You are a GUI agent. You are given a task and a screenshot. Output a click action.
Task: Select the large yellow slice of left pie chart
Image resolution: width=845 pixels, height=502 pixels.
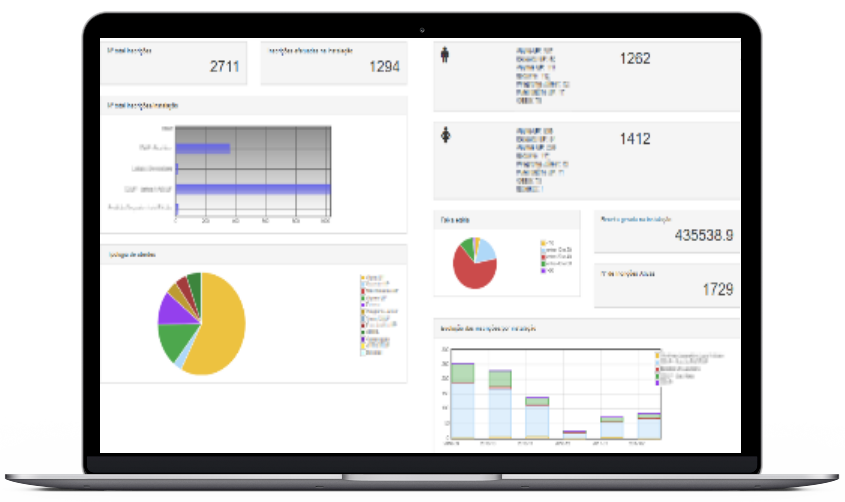tap(222, 325)
